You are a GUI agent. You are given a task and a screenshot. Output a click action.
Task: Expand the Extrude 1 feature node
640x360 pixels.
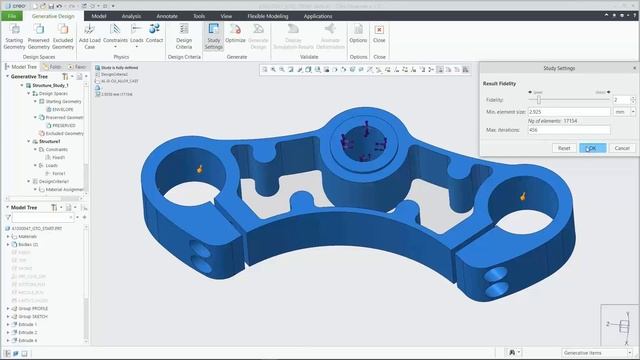[8, 324]
